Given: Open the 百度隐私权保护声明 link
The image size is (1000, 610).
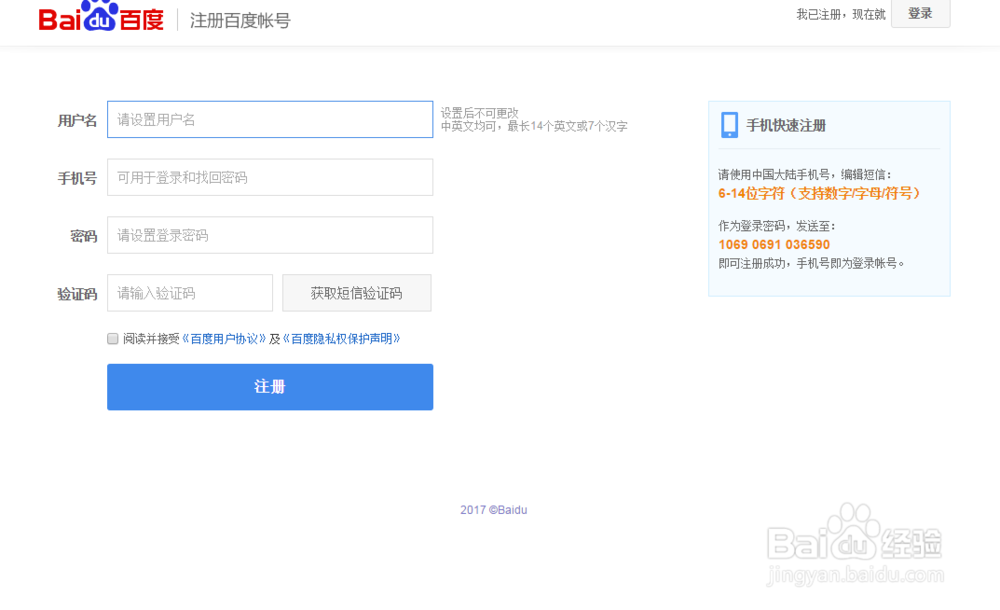Looking at the screenshot, I should click(341, 339).
